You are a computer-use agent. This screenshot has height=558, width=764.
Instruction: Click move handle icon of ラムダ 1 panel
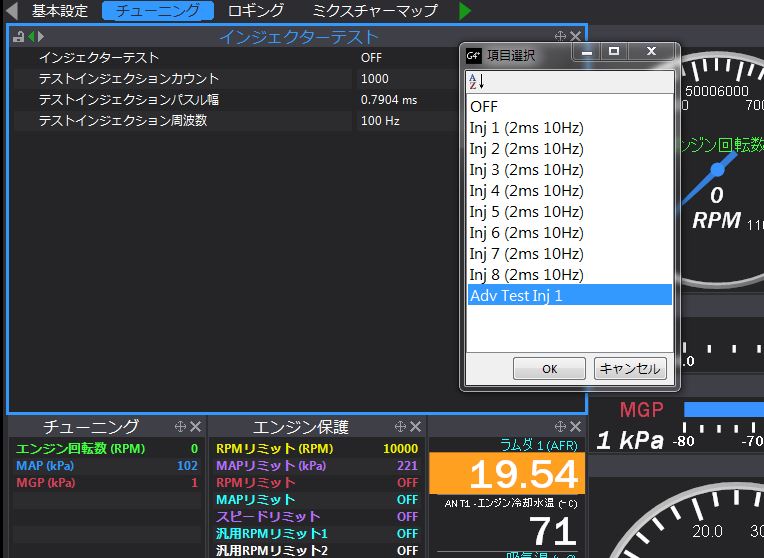point(560,426)
